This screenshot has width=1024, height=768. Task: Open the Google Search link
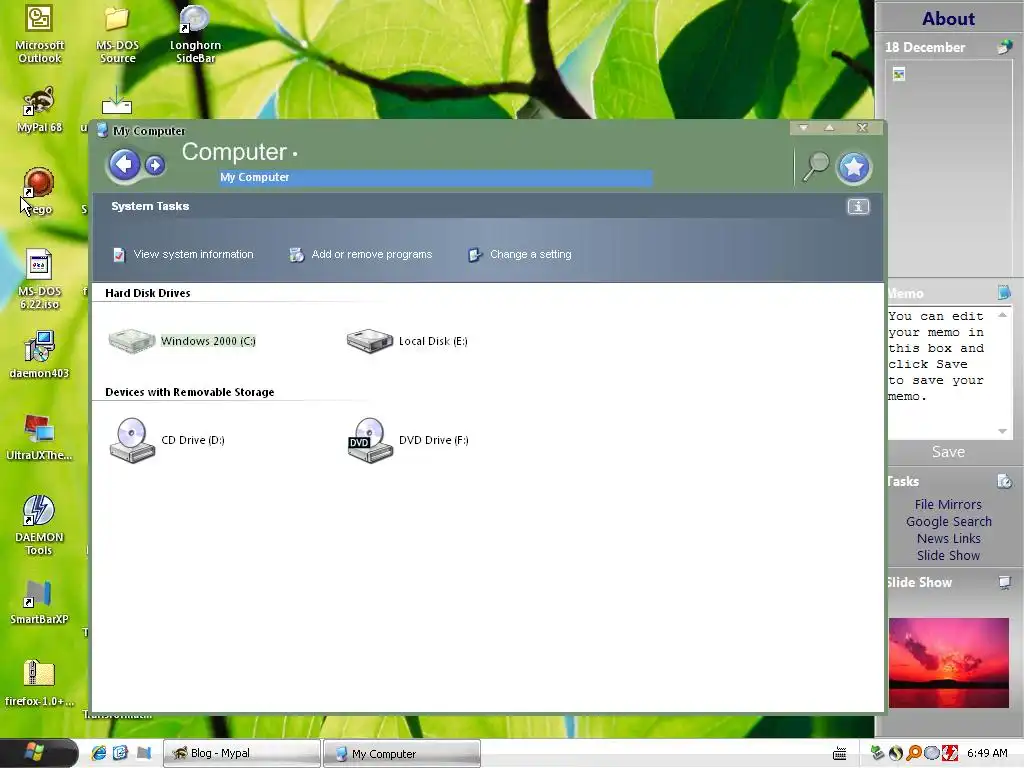tap(948, 521)
